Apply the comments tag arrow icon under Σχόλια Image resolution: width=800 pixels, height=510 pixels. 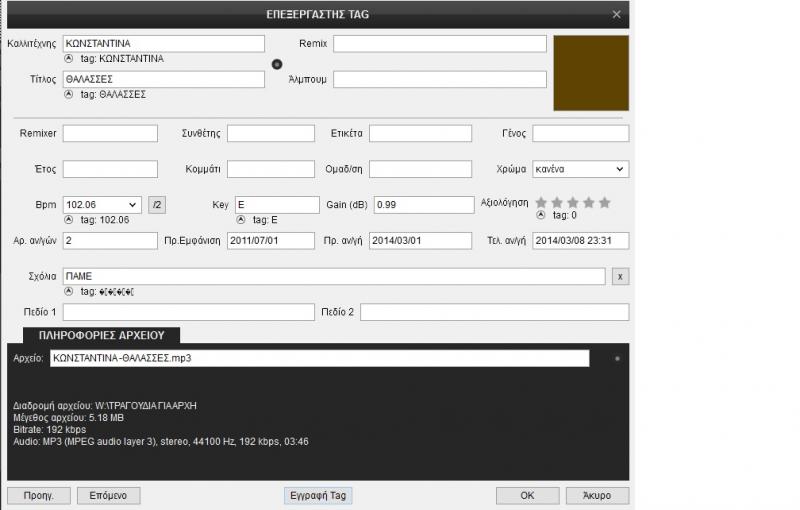coord(68,291)
